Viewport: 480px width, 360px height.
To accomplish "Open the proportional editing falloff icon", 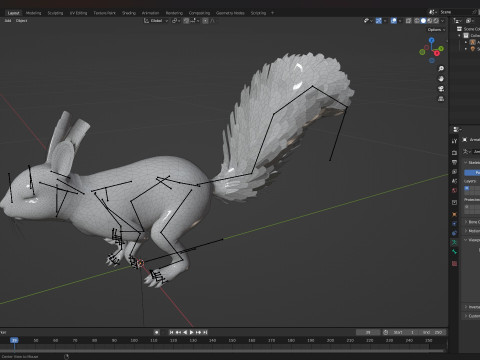I will click(213, 21).
